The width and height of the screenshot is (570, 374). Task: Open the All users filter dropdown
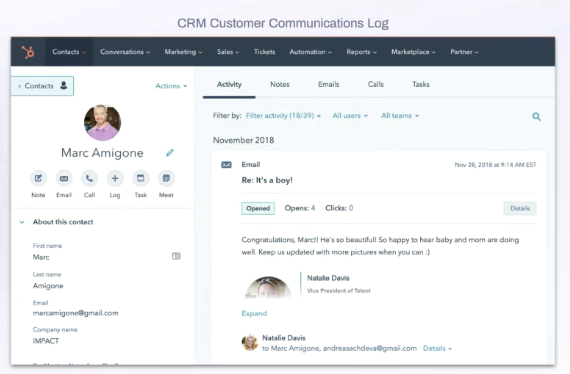(350, 116)
